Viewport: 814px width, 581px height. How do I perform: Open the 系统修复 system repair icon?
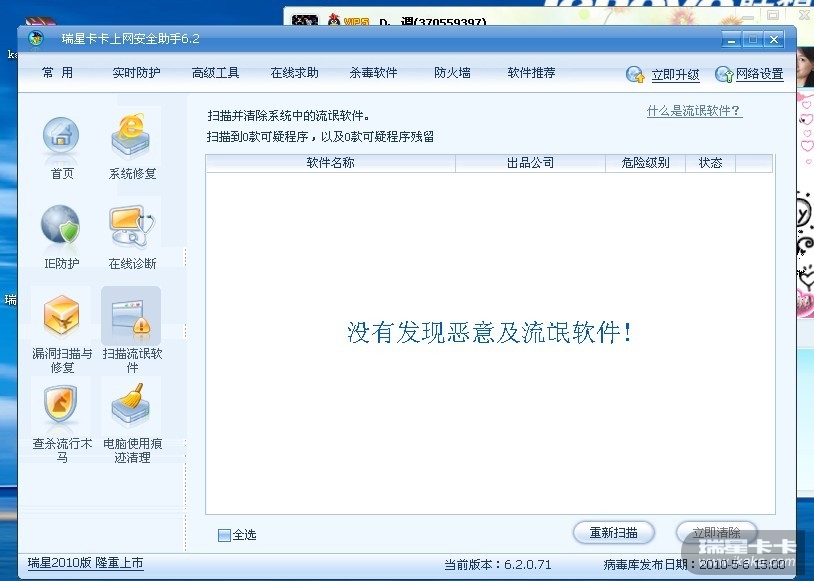pyautogui.click(x=131, y=136)
